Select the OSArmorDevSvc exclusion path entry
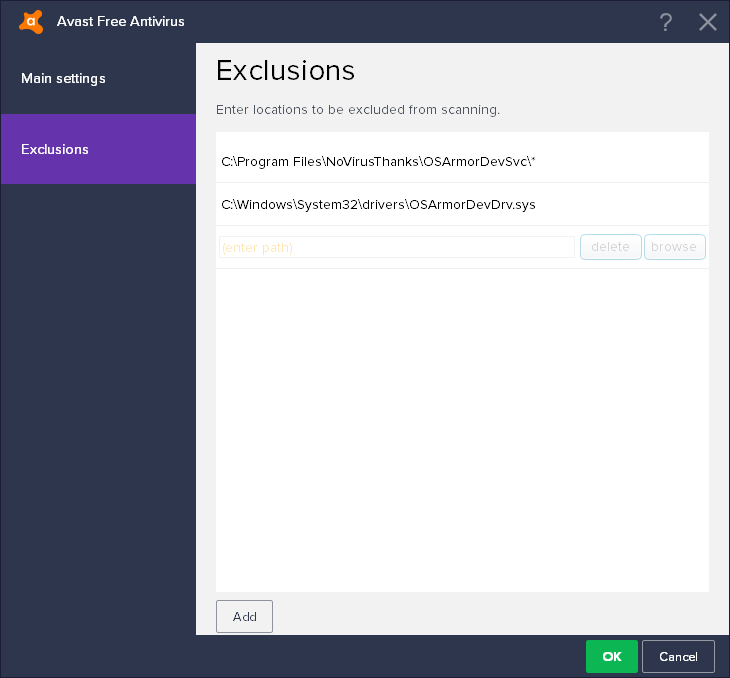 pyautogui.click(x=379, y=161)
